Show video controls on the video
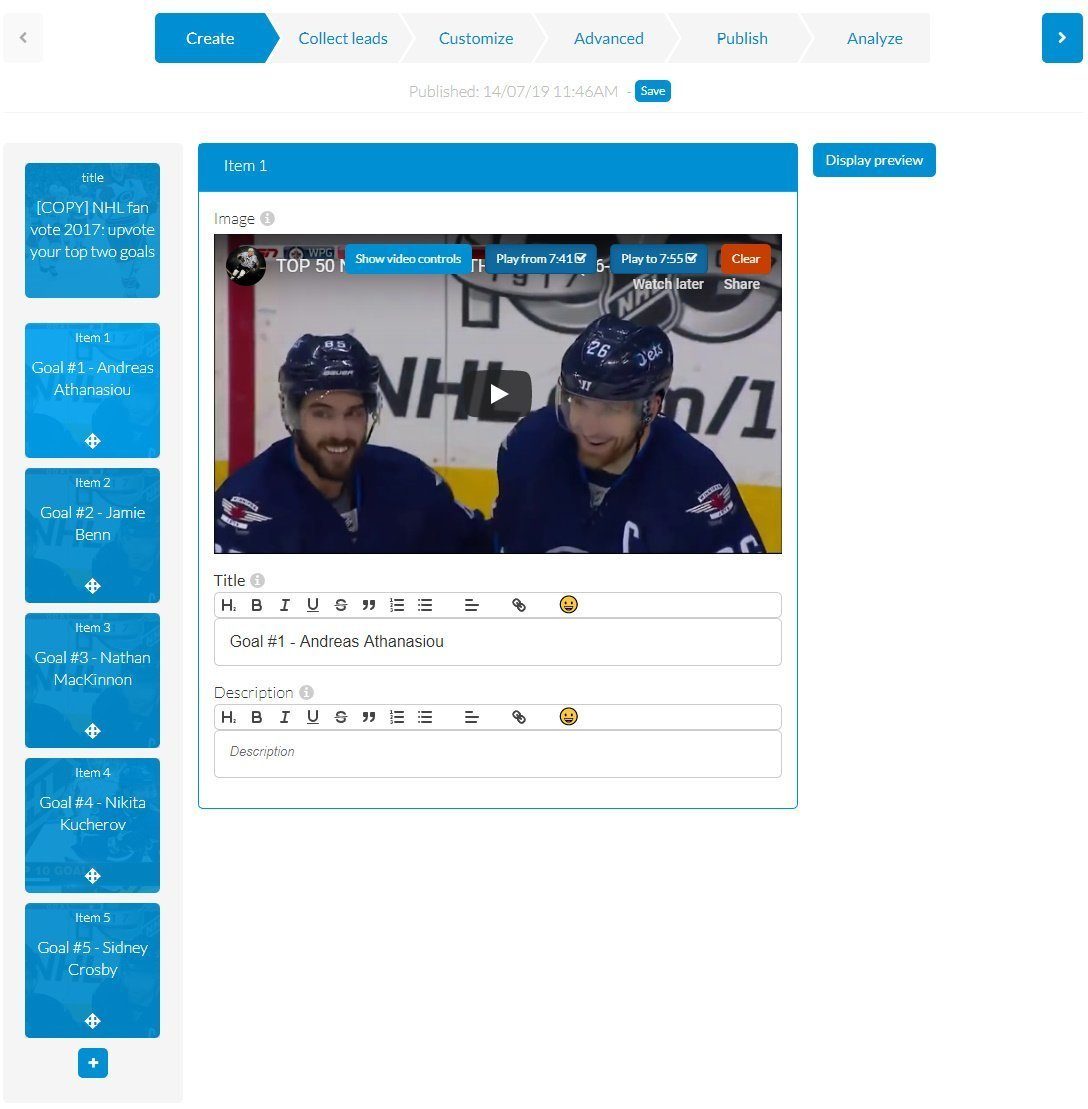The image size is (1088, 1109). coord(408,259)
